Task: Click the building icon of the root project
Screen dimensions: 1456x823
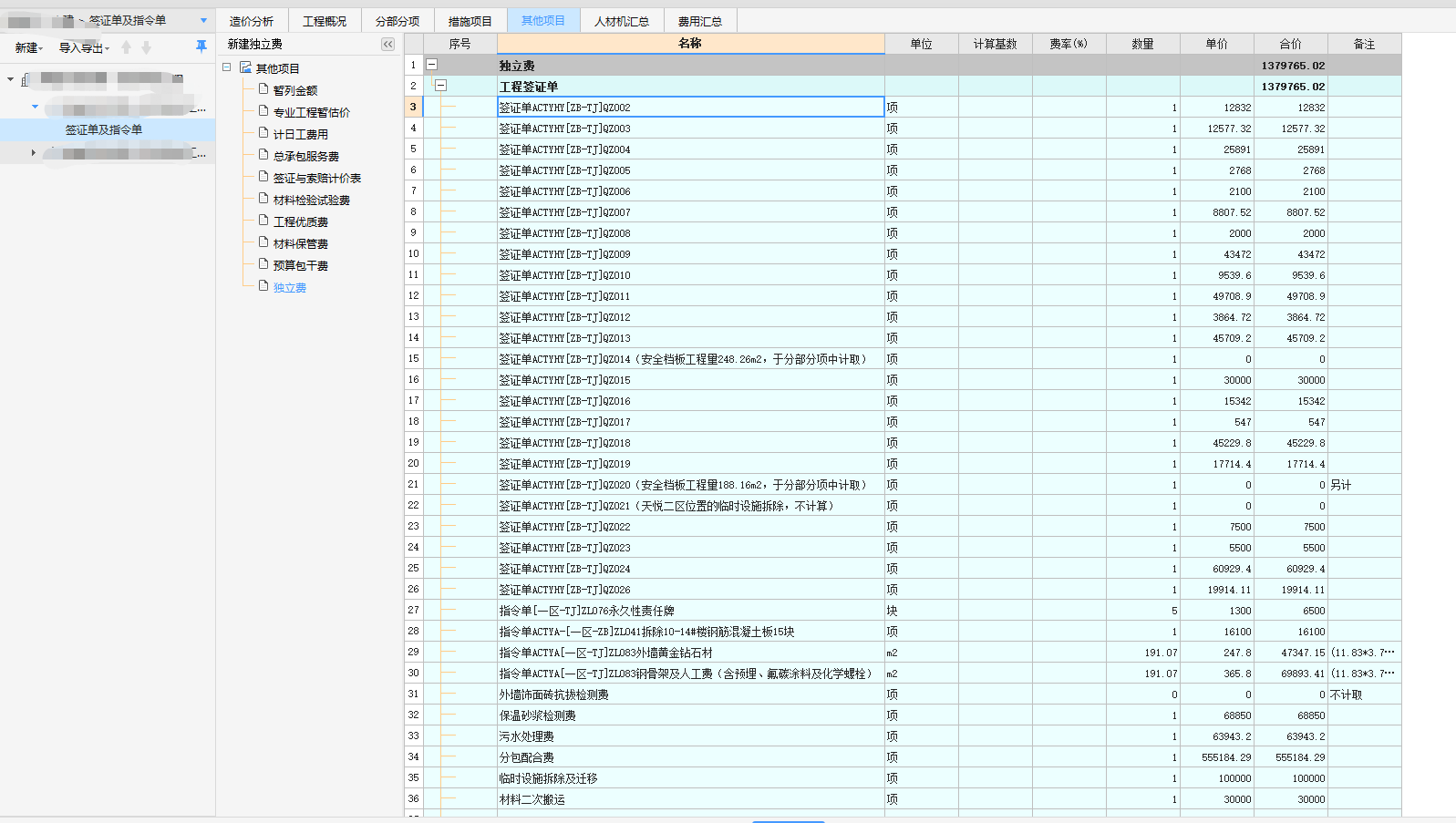Action: [26, 79]
